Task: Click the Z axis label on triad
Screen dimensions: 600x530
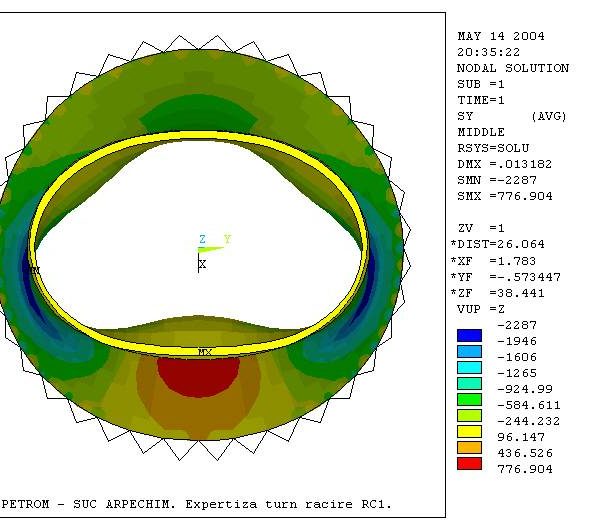Action: click(x=202, y=239)
